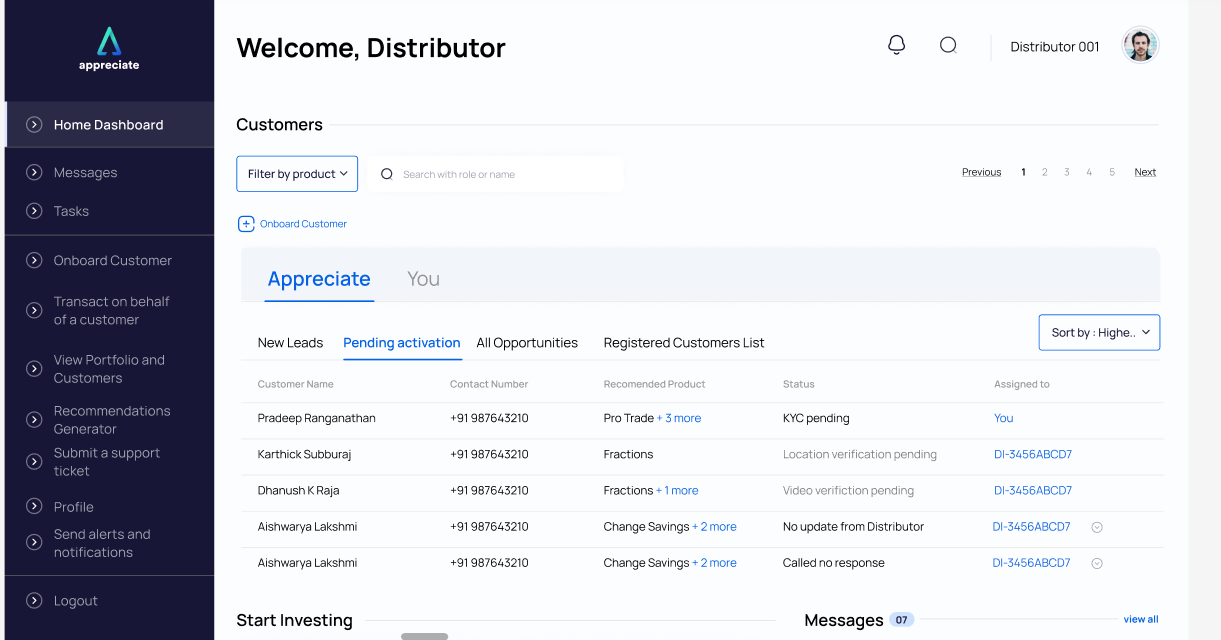Click view all link for Messages
This screenshot has width=1221, height=640.
1140,619
